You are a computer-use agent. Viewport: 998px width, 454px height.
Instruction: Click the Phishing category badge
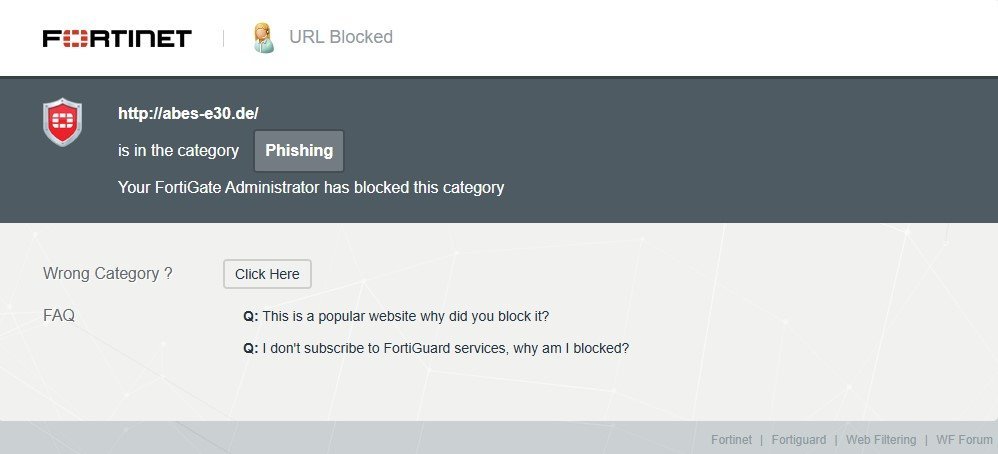click(x=299, y=151)
